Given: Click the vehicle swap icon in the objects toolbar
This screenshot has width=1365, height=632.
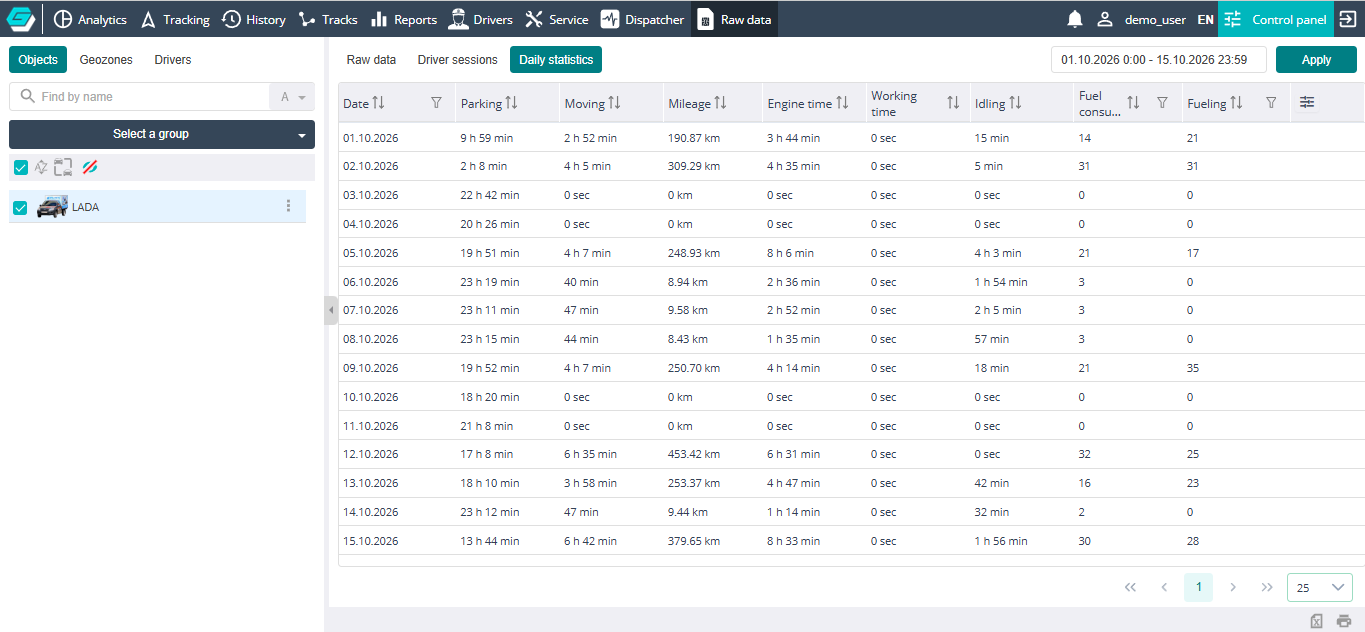Looking at the screenshot, I should 64,168.
